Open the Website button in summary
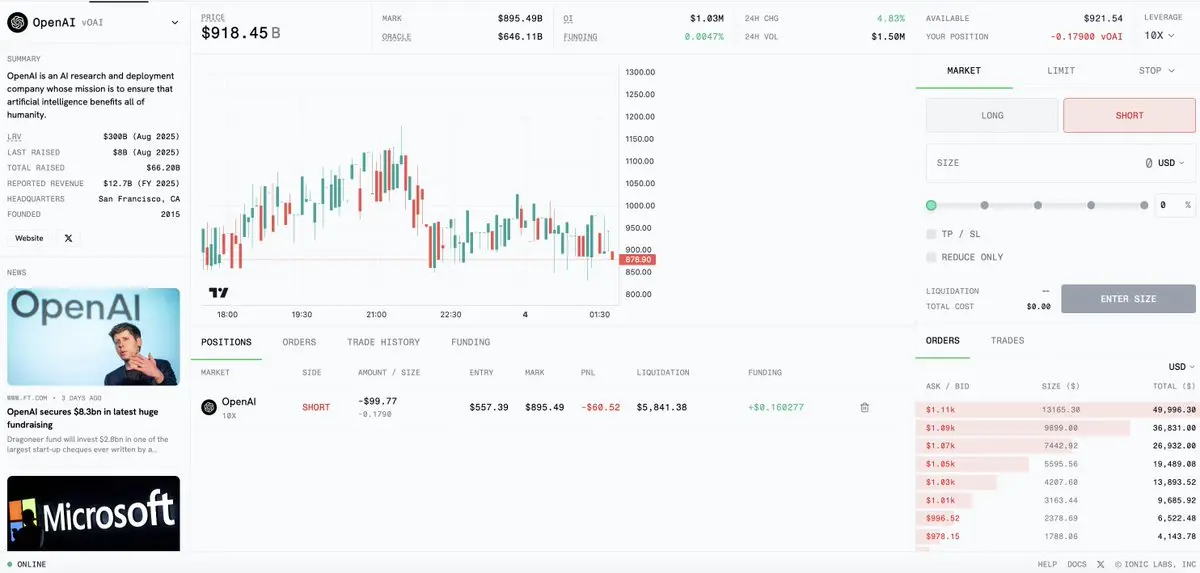1200x573 pixels. [x=29, y=238]
